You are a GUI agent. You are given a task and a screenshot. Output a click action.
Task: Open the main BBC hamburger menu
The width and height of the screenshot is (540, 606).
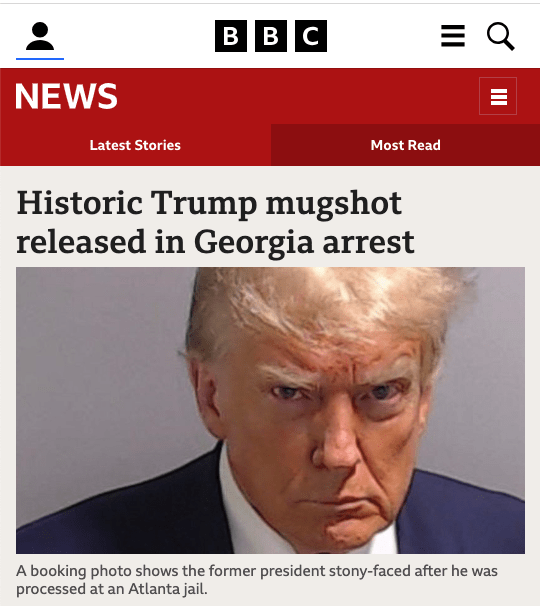[x=453, y=36]
